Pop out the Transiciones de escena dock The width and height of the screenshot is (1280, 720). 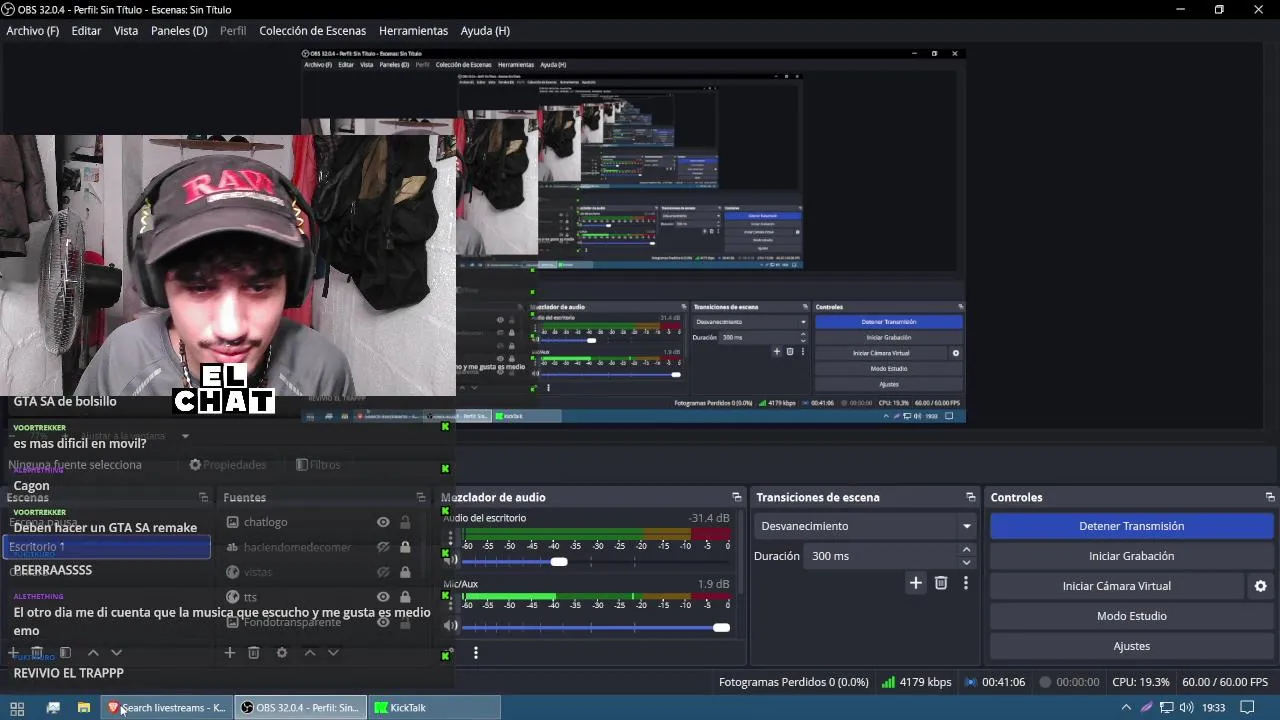(970, 497)
